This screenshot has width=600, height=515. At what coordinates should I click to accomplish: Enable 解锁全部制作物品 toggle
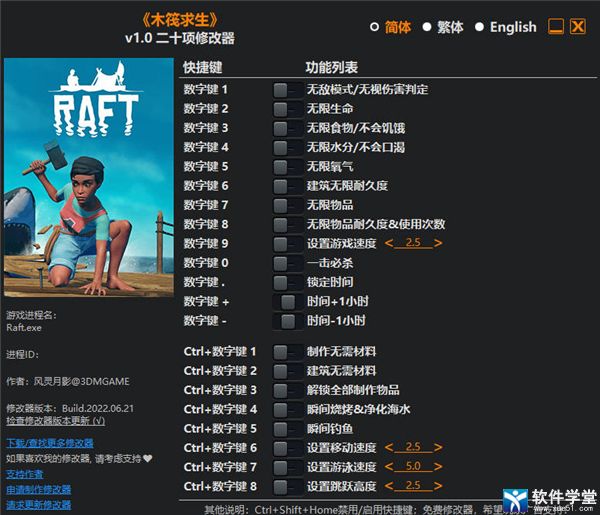point(287,391)
